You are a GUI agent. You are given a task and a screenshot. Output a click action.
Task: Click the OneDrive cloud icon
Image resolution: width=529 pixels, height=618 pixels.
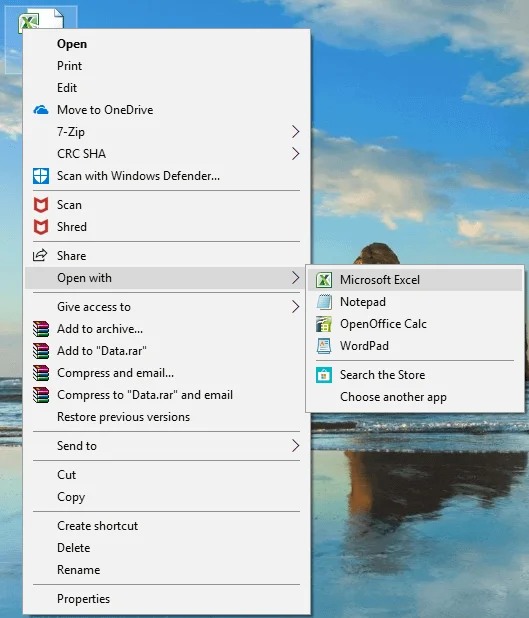tap(41, 110)
